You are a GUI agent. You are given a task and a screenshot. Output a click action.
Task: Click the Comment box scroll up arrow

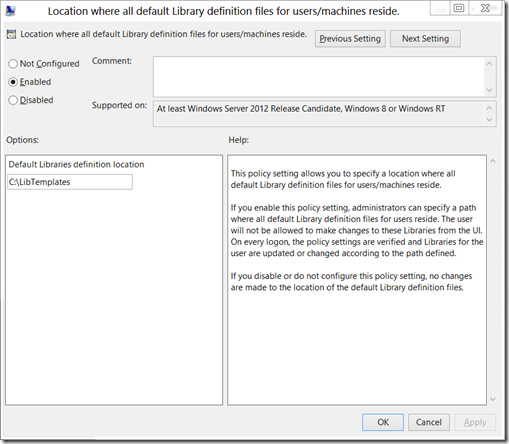pyautogui.click(x=489, y=63)
